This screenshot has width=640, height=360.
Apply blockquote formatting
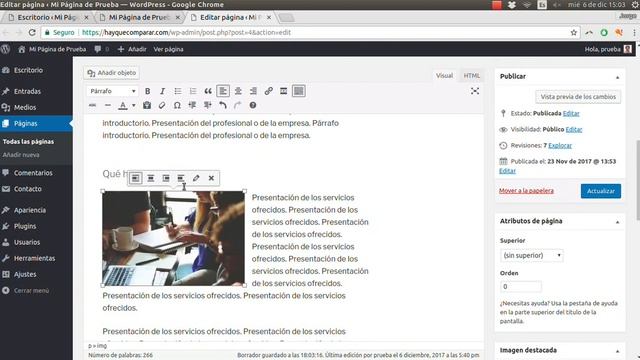click(208, 91)
